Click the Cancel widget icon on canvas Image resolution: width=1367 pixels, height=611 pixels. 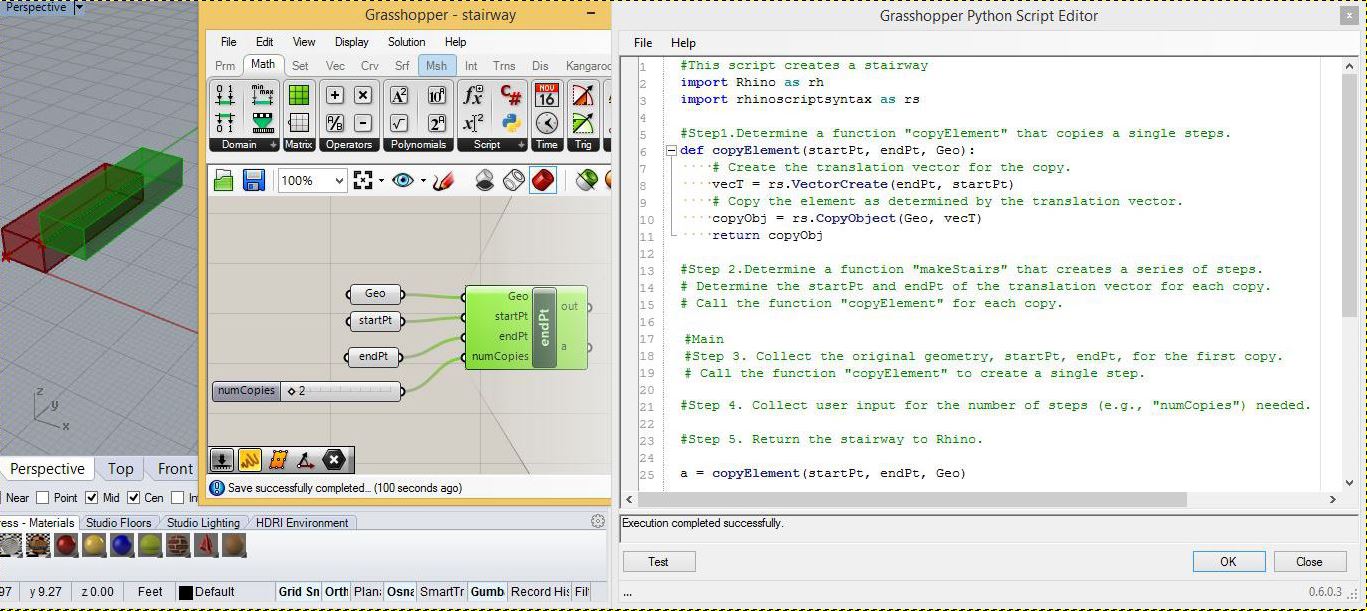pyautogui.click(x=334, y=460)
